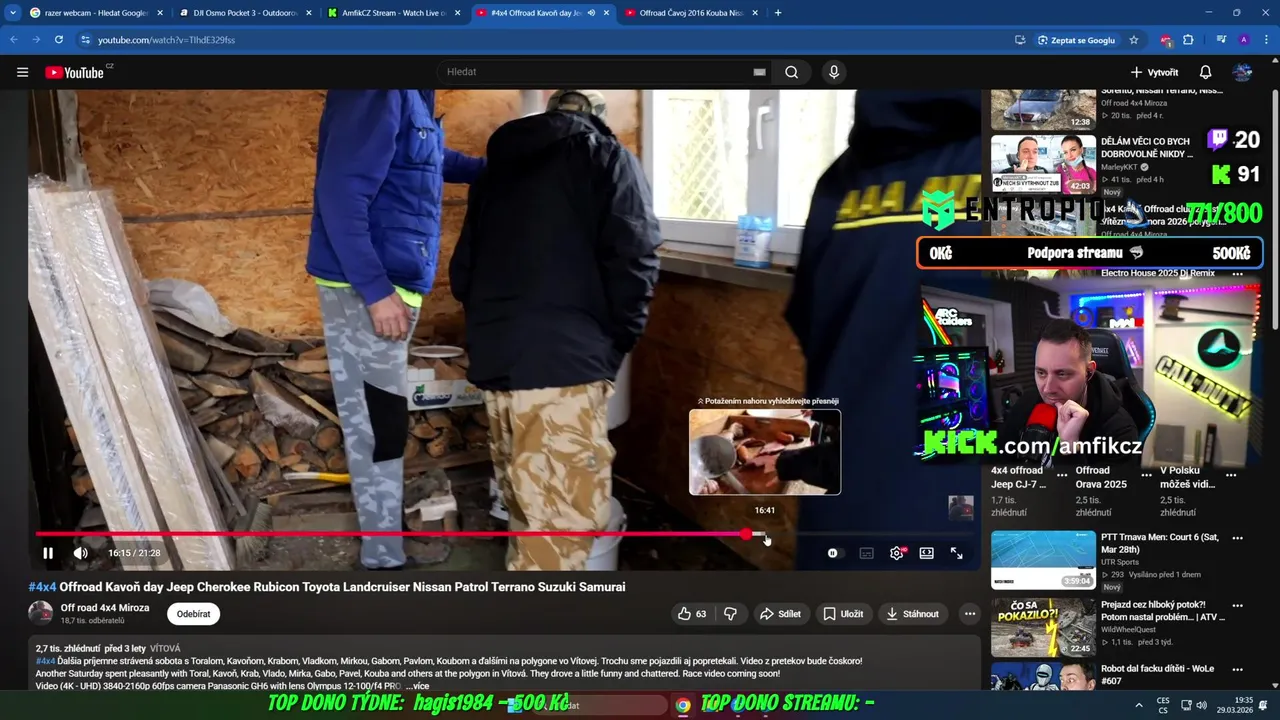Click the magnifier search button
The height and width of the screenshot is (720, 1280).
791,72
